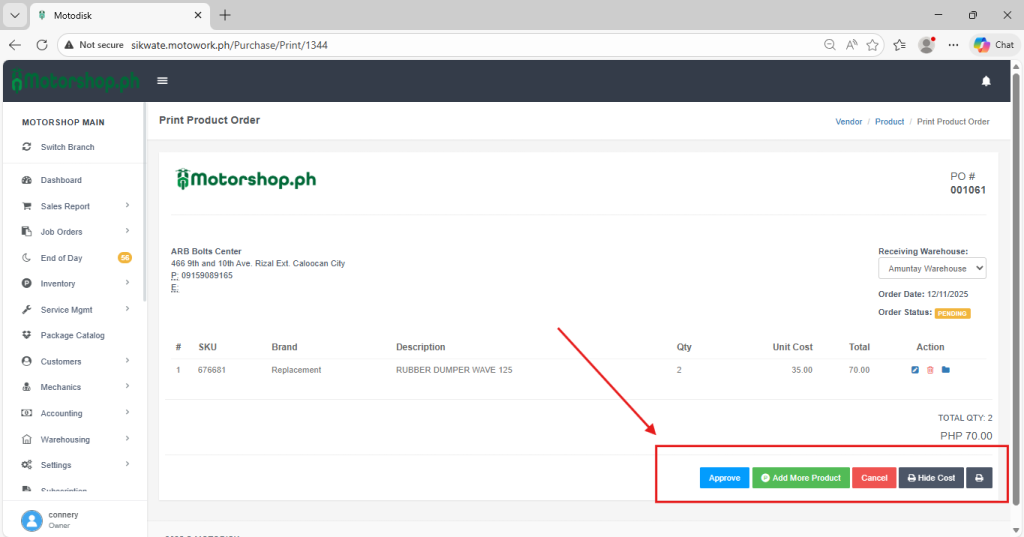Toggle the hamburger sidebar menu
The image size is (1024, 537).
(162, 81)
